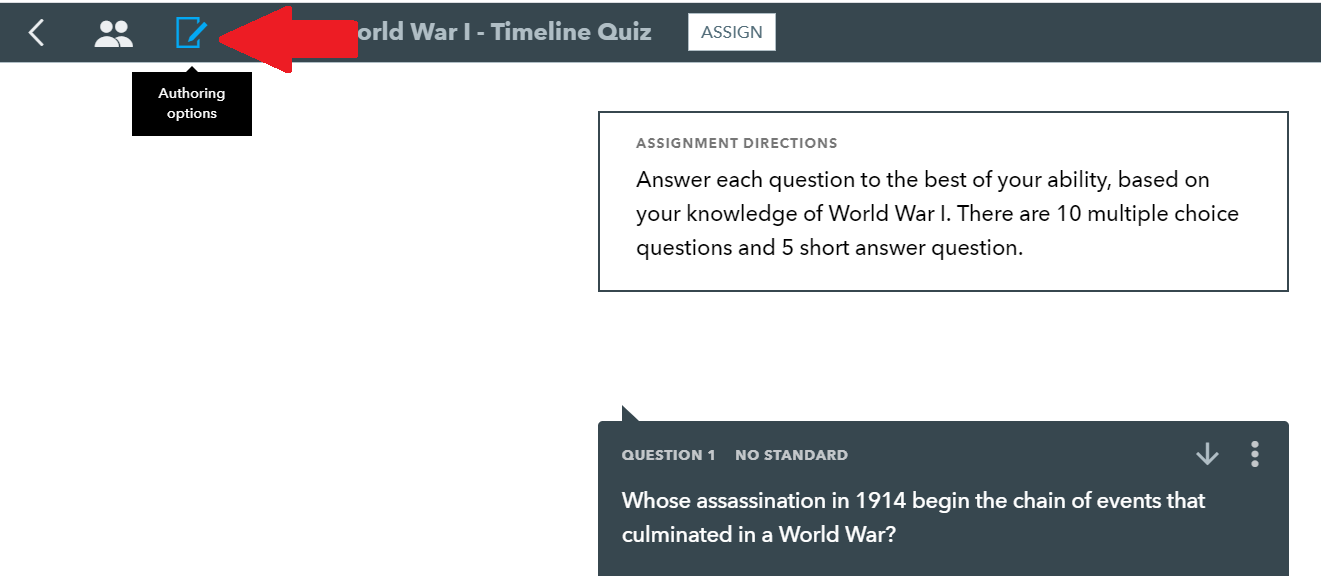Click the Authoring options tooltip
The width and height of the screenshot is (1321, 586).
pyautogui.click(x=192, y=104)
